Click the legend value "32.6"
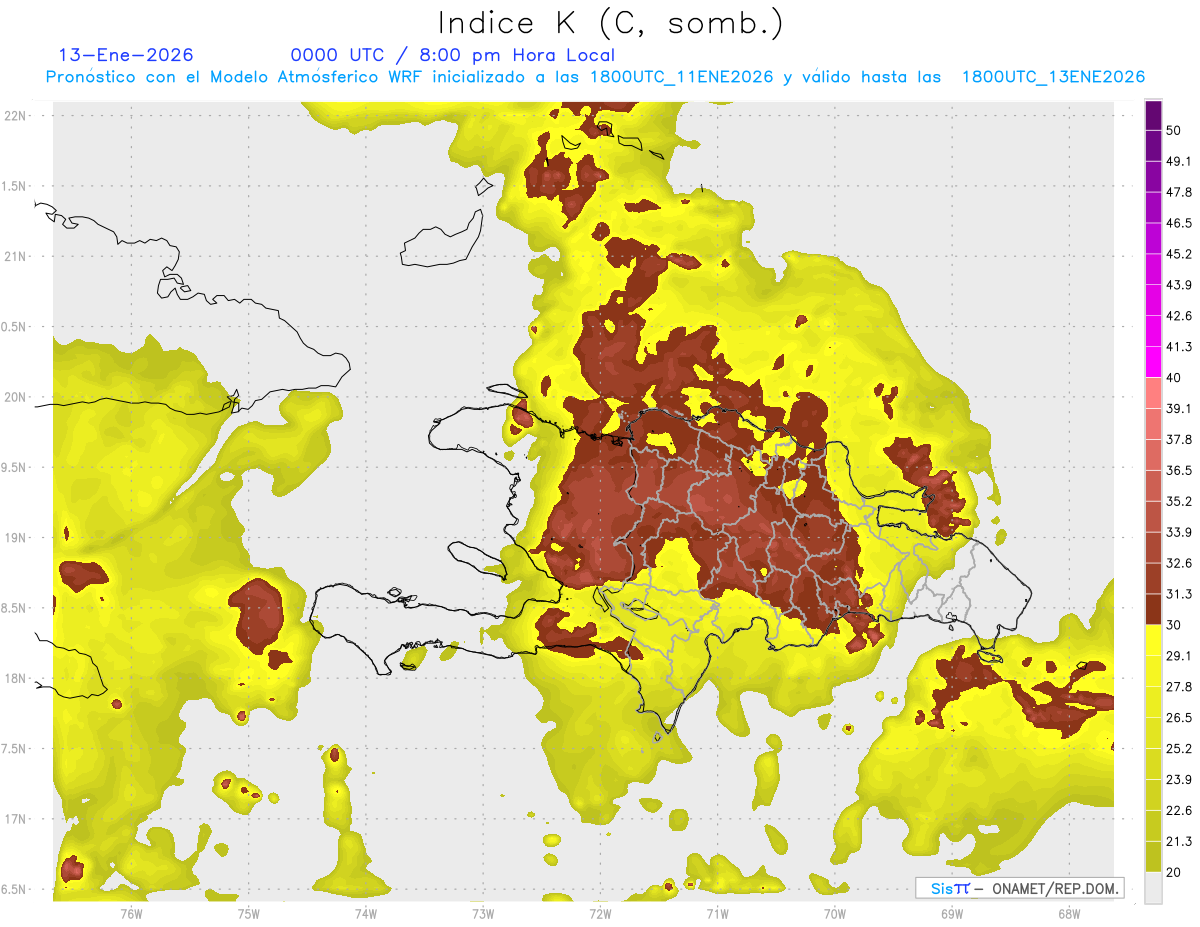Viewport: 1200px width, 927px height. [x=1179, y=563]
